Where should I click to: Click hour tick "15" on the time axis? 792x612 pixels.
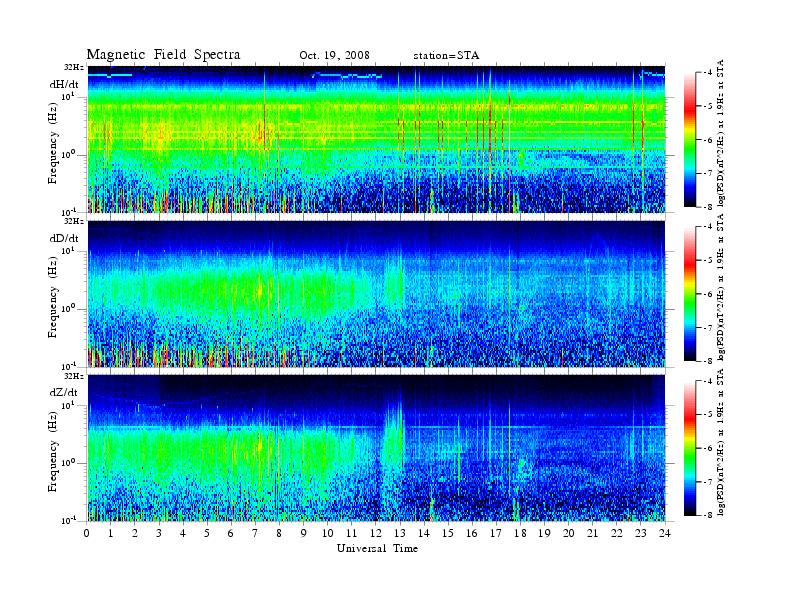(448, 533)
